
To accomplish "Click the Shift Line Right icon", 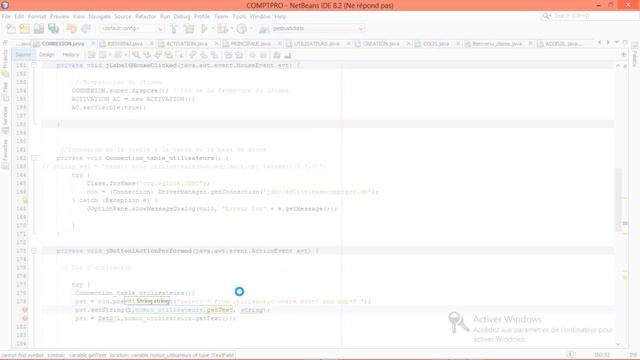I will click(239, 55).
